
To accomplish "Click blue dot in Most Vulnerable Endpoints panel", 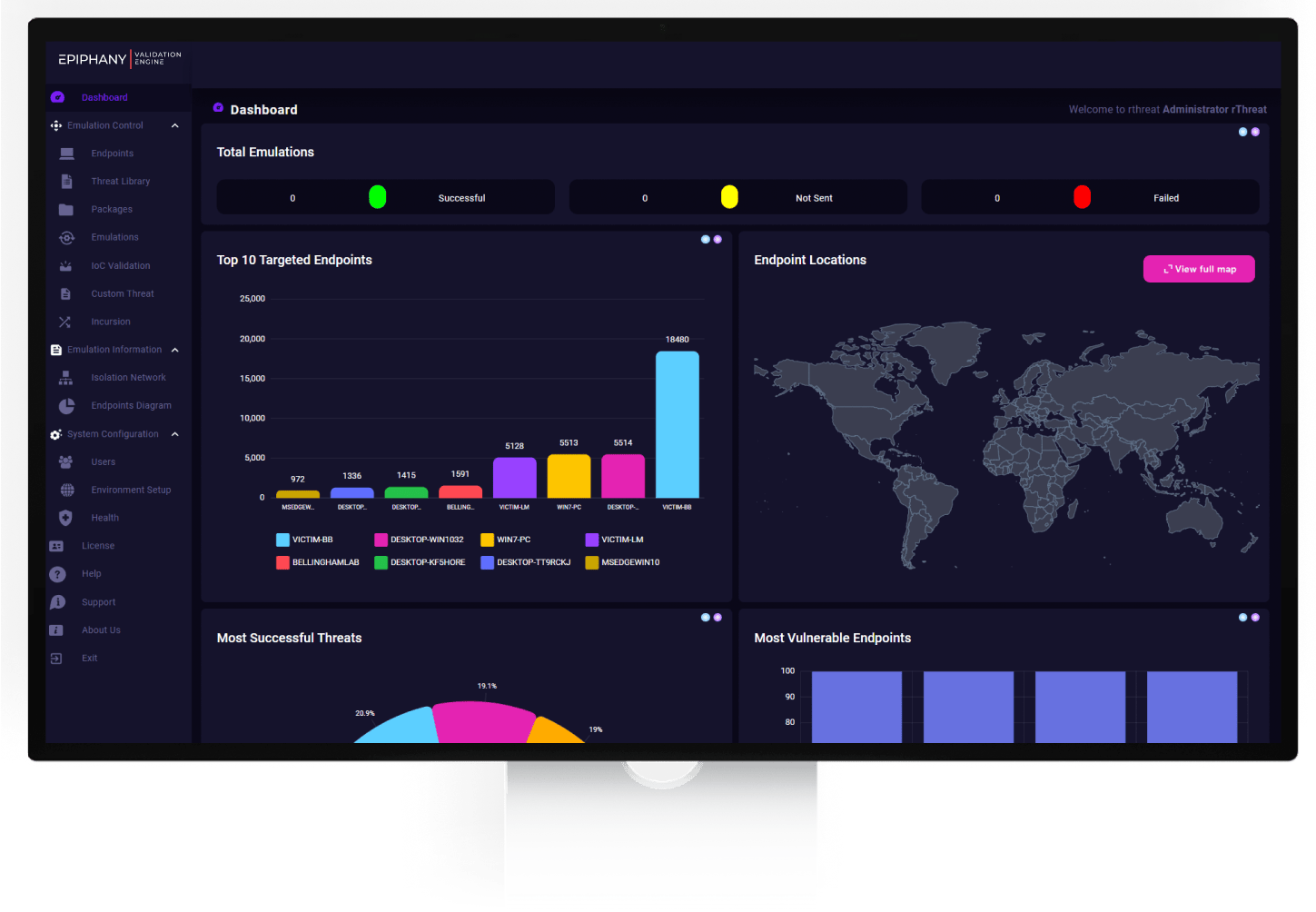I will point(1242,618).
